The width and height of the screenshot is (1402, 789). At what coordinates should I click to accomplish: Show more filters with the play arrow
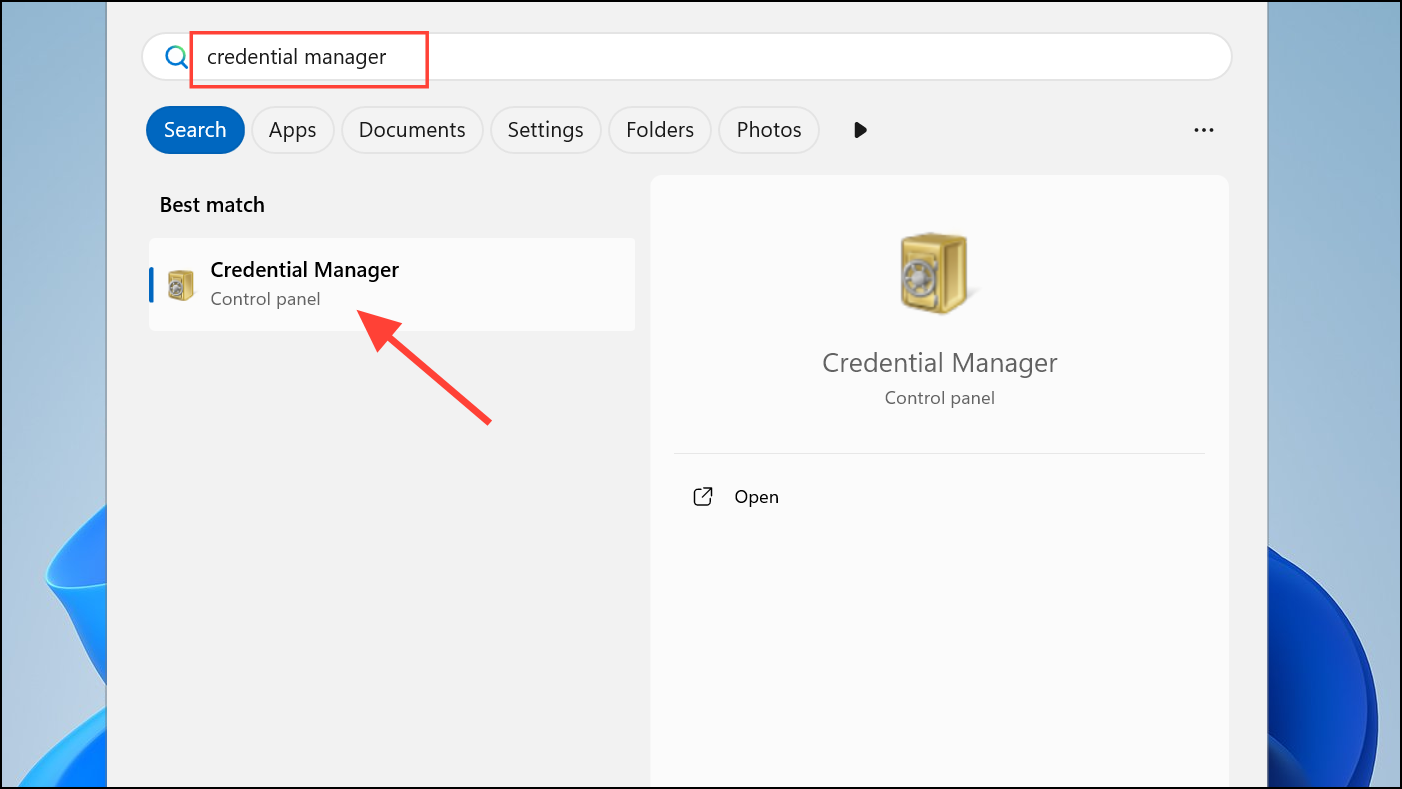tap(860, 130)
